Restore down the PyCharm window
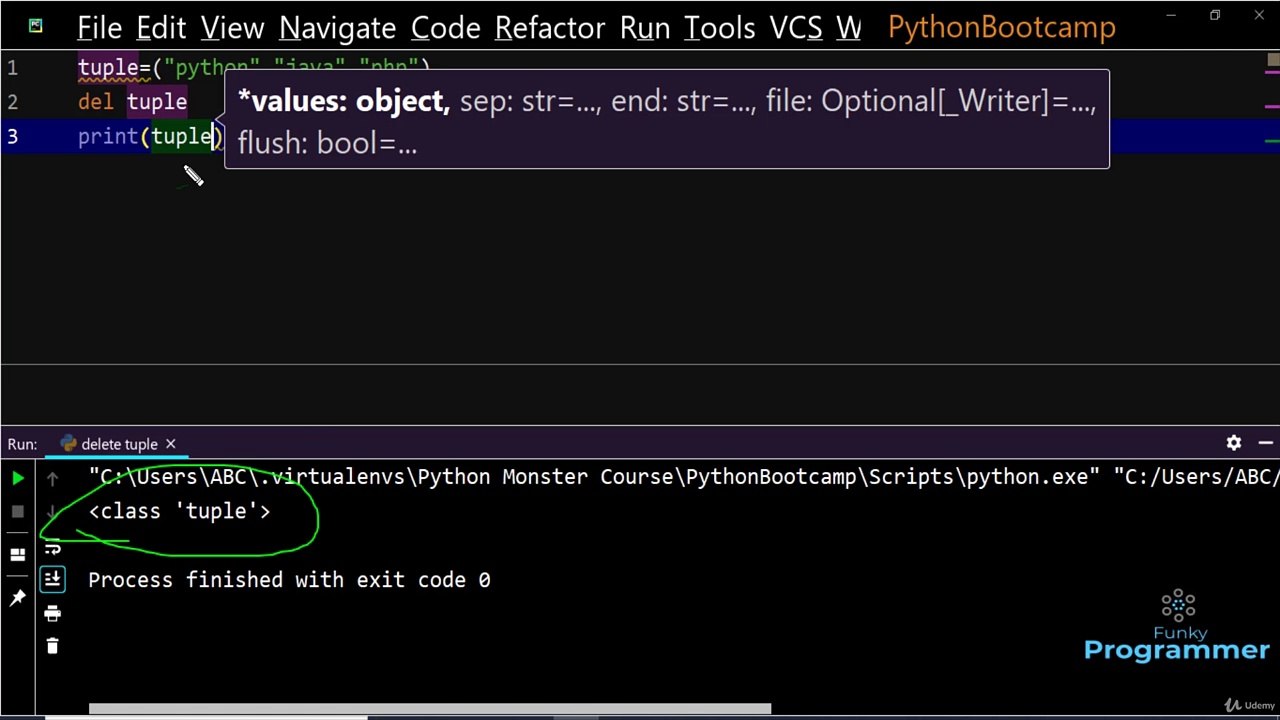This screenshot has width=1280, height=720. click(1215, 15)
